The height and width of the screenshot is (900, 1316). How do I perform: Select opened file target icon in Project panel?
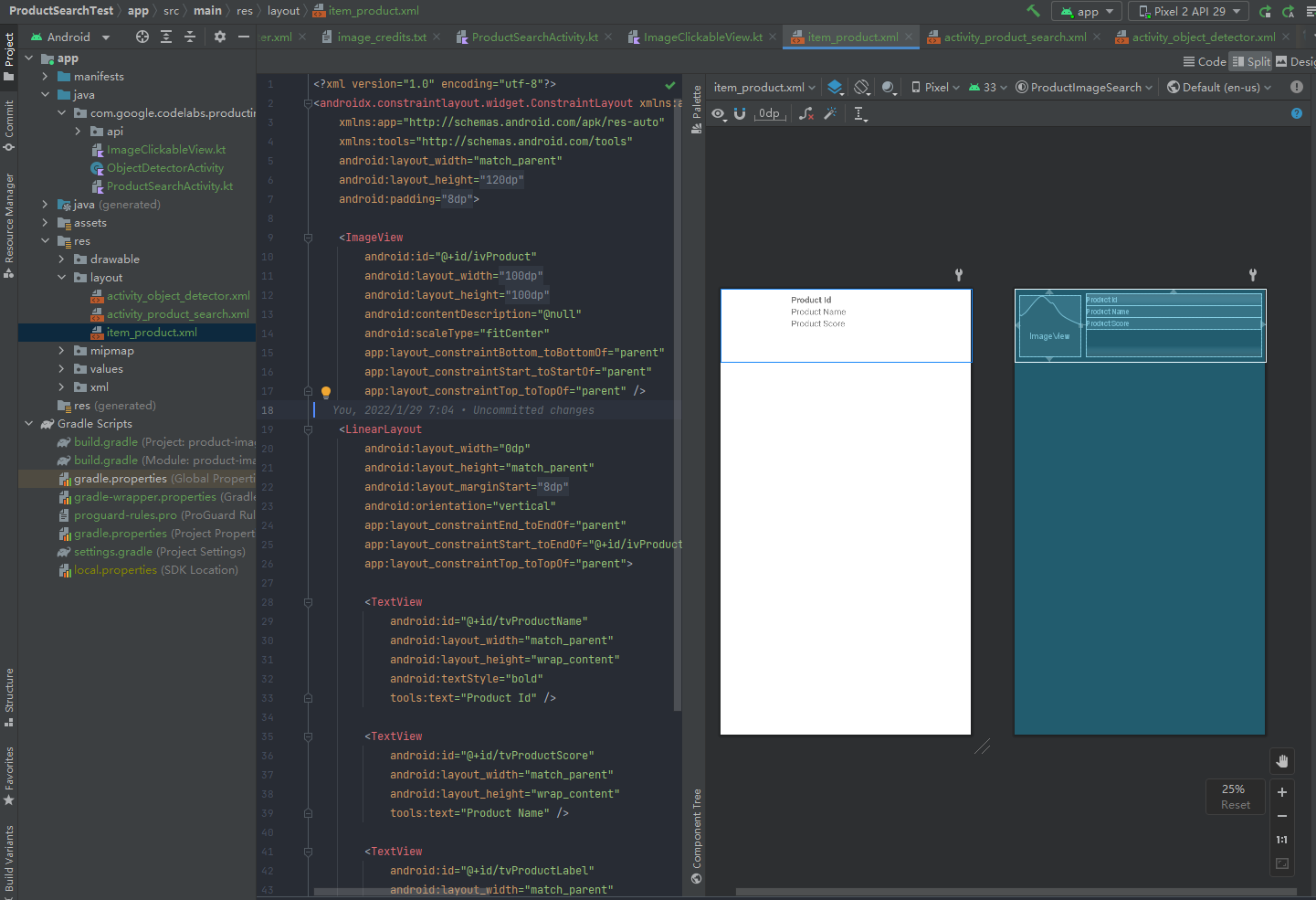coord(142,37)
